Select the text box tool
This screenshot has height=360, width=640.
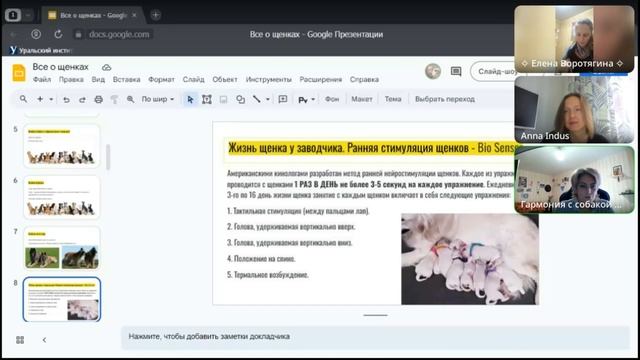(x=207, y=99)
